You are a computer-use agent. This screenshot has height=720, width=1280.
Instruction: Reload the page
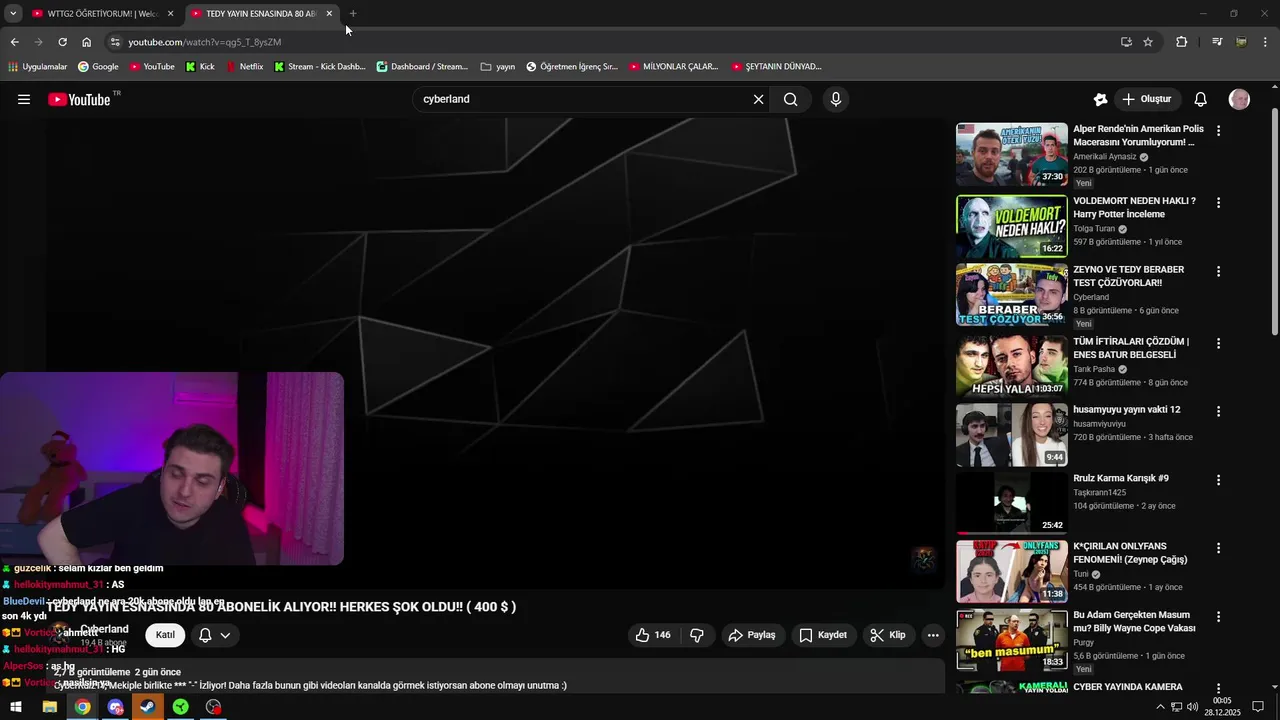62,42
